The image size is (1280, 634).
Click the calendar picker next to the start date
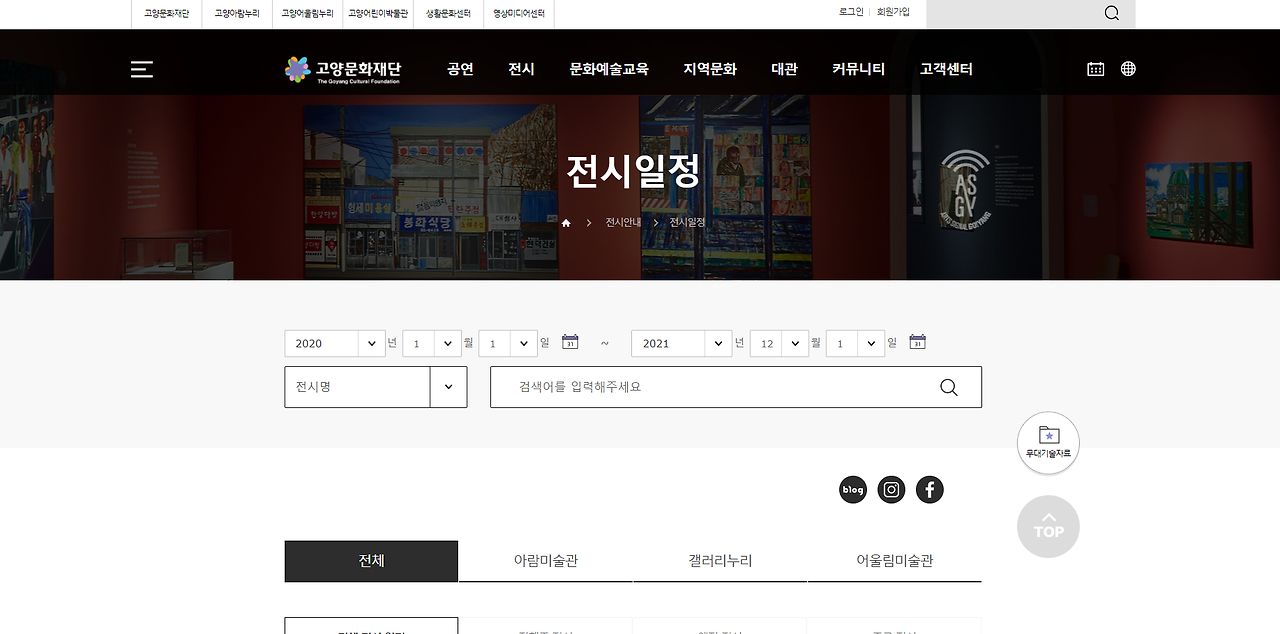(570, 342)
